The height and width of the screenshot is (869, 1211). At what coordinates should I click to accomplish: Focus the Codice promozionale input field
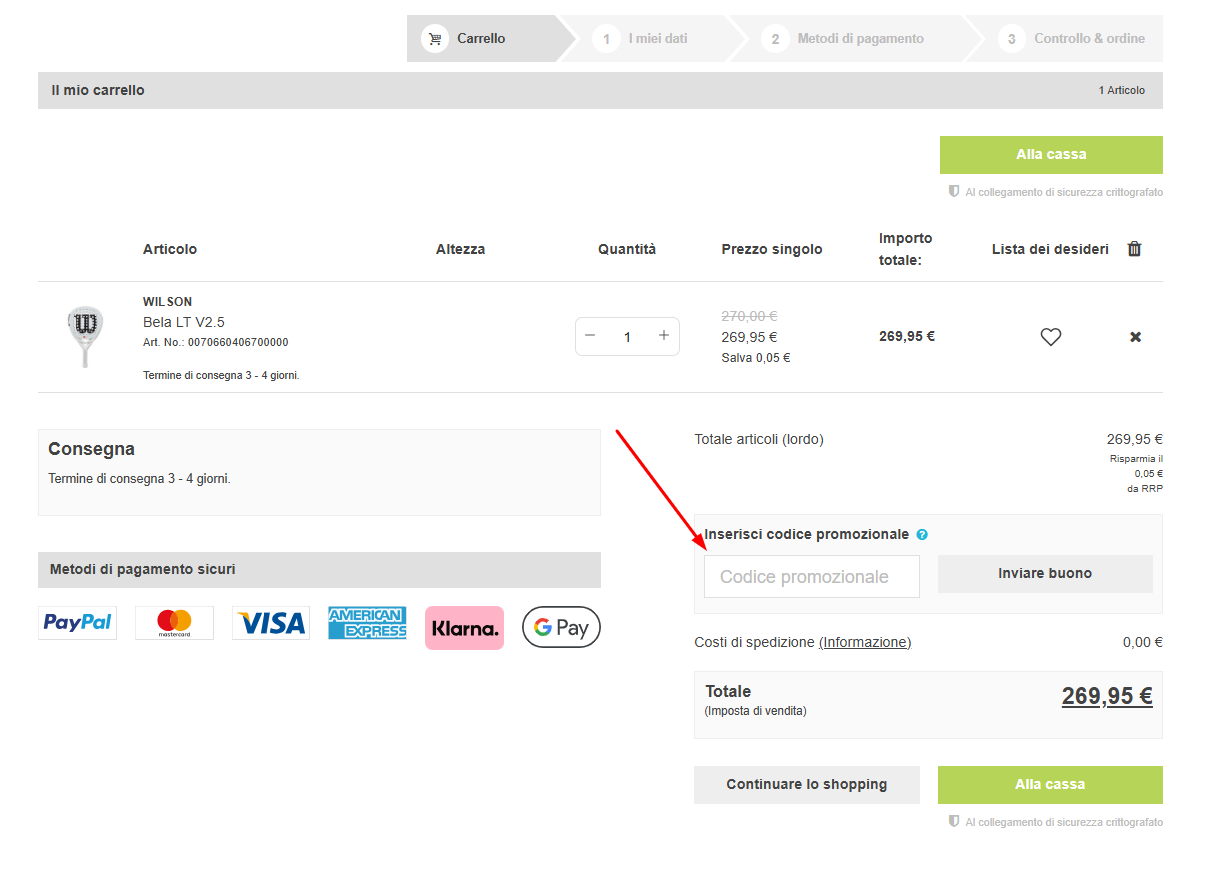click(x=811, y=577)
